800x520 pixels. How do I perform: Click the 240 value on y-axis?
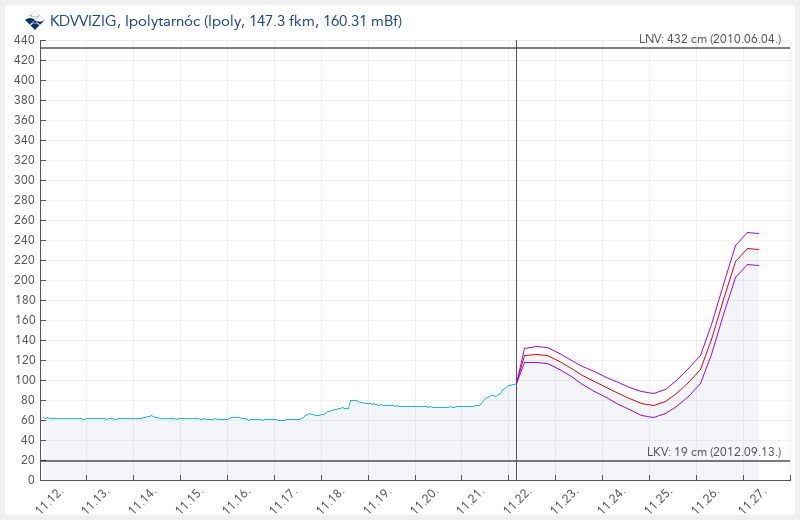coord(25,240)
